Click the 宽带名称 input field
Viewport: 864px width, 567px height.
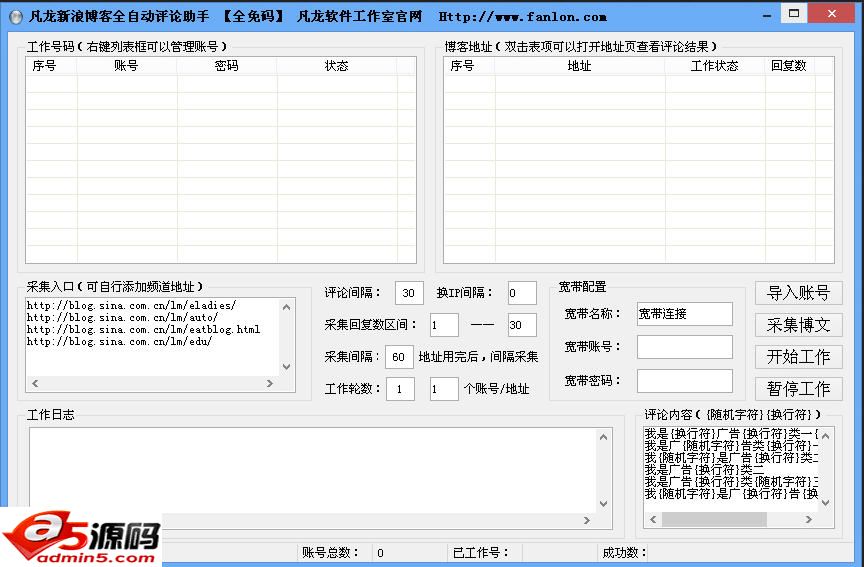point(685,314)
